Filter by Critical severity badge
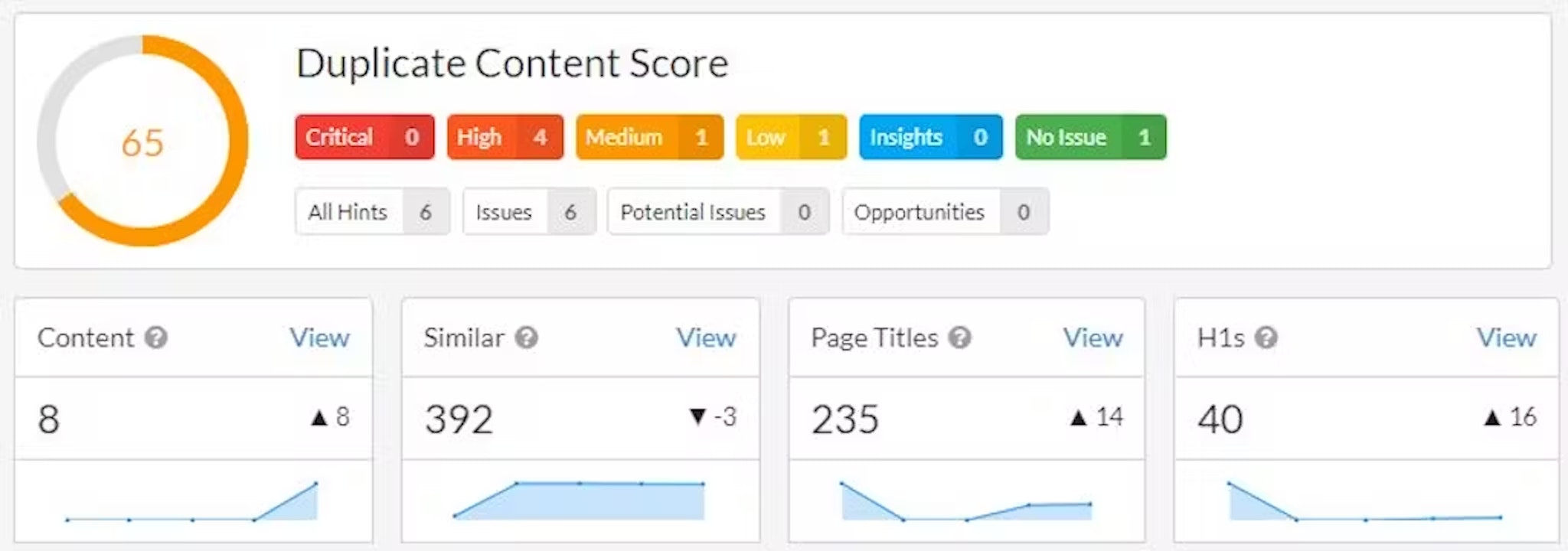 364,137
